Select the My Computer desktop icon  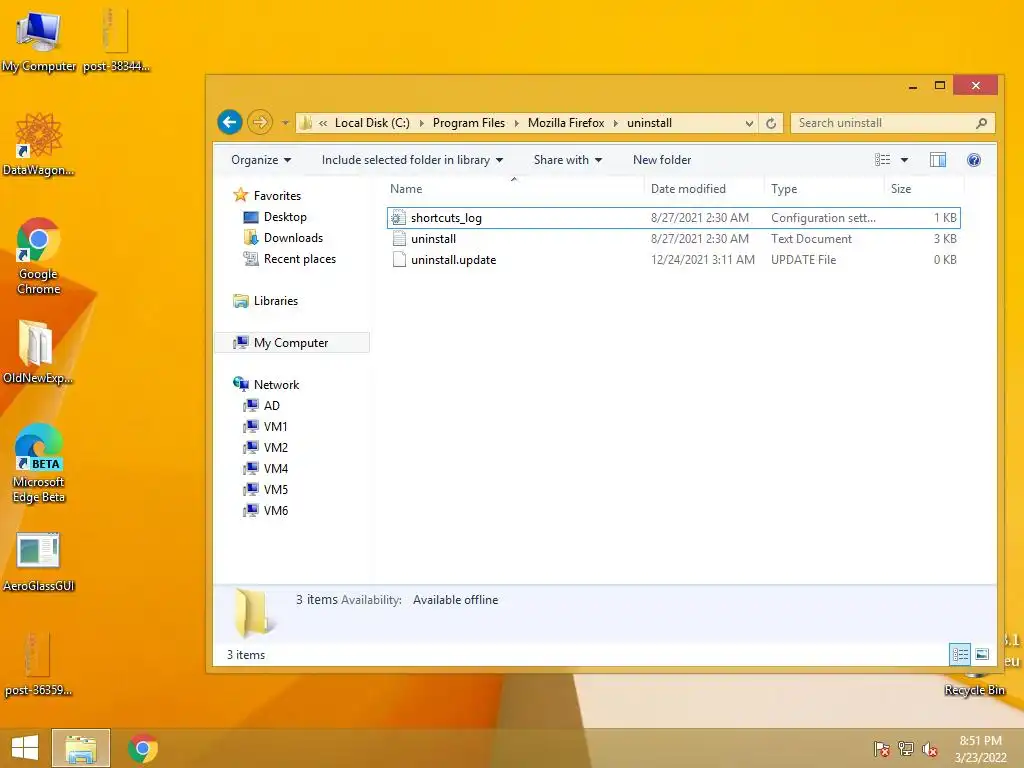(39, 40)
